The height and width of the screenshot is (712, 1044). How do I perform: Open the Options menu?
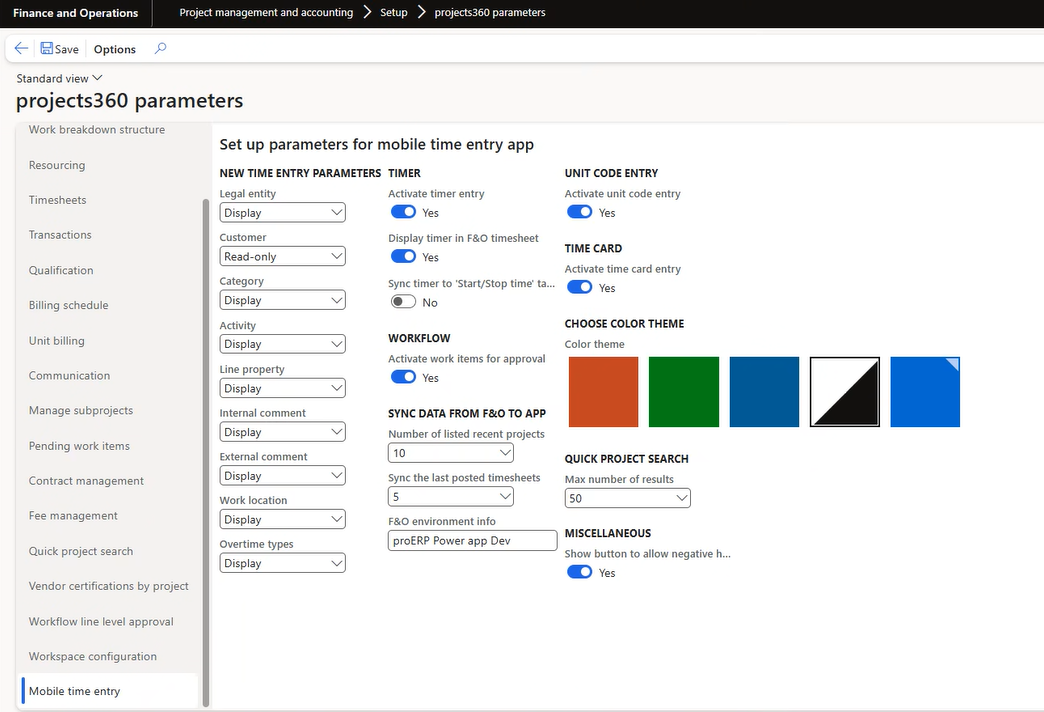pos(115,49)
